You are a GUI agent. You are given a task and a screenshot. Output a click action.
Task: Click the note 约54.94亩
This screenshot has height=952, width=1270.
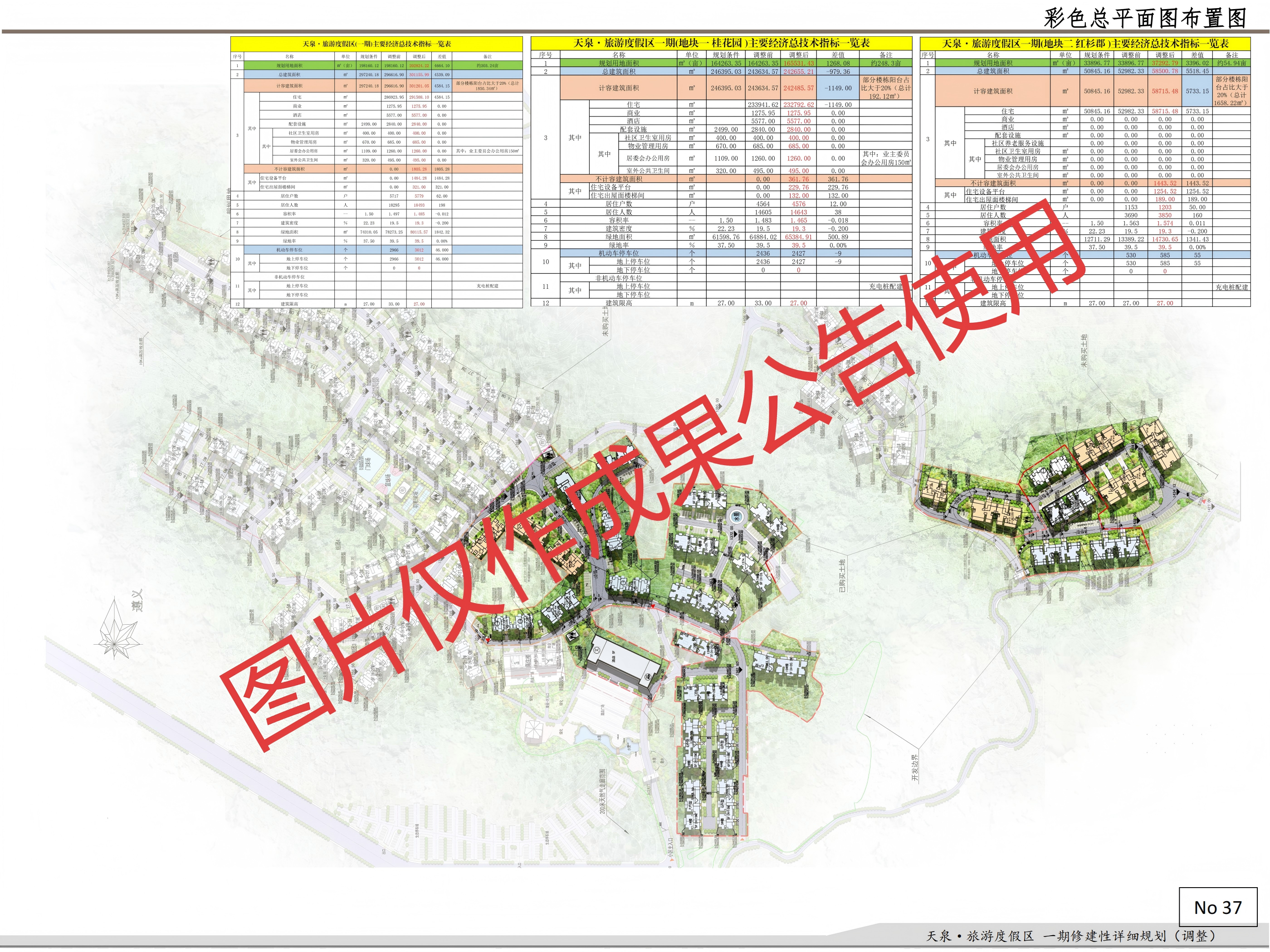click(1231, 63)
